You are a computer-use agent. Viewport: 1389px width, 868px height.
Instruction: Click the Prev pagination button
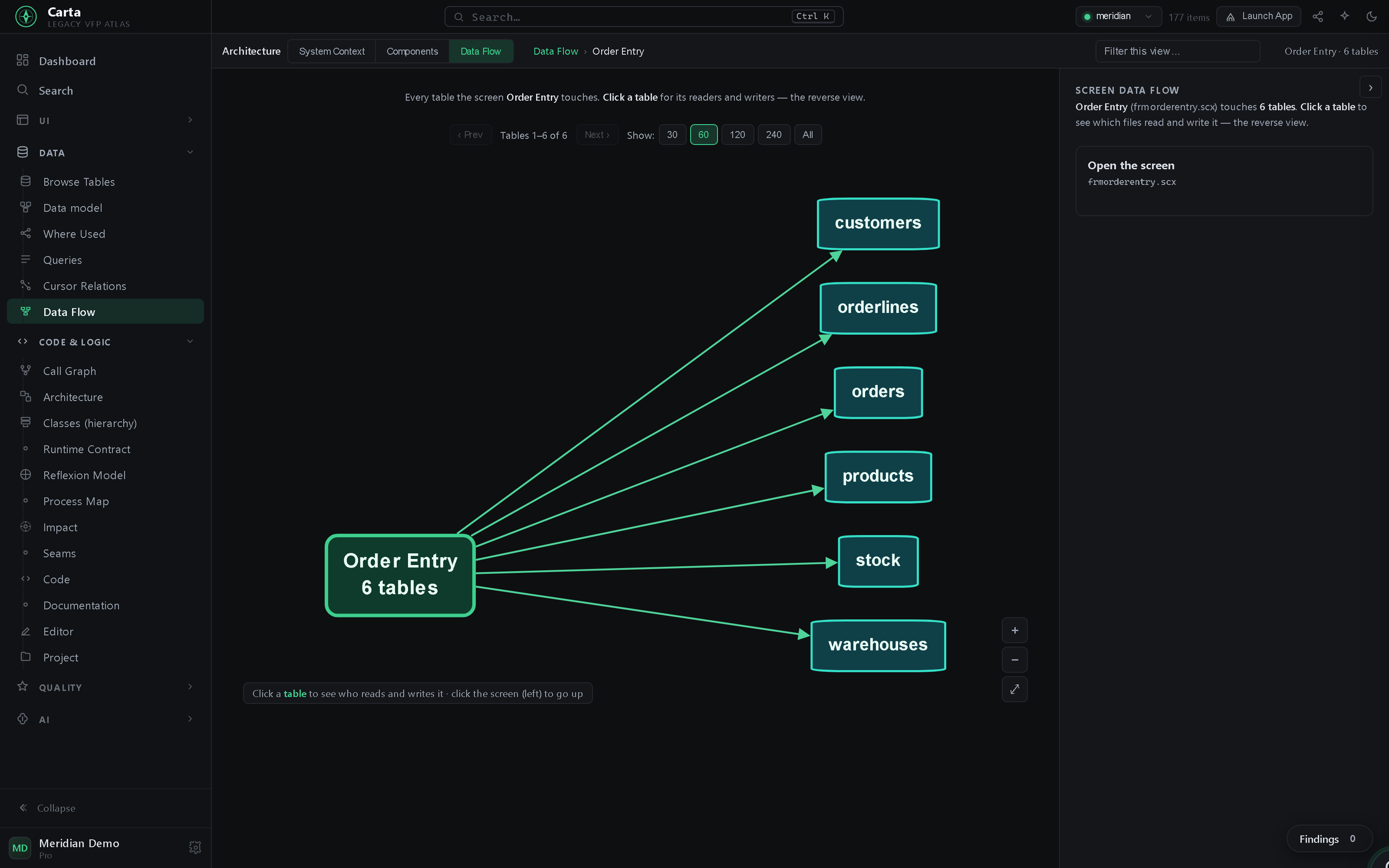(x=471, y=135)
